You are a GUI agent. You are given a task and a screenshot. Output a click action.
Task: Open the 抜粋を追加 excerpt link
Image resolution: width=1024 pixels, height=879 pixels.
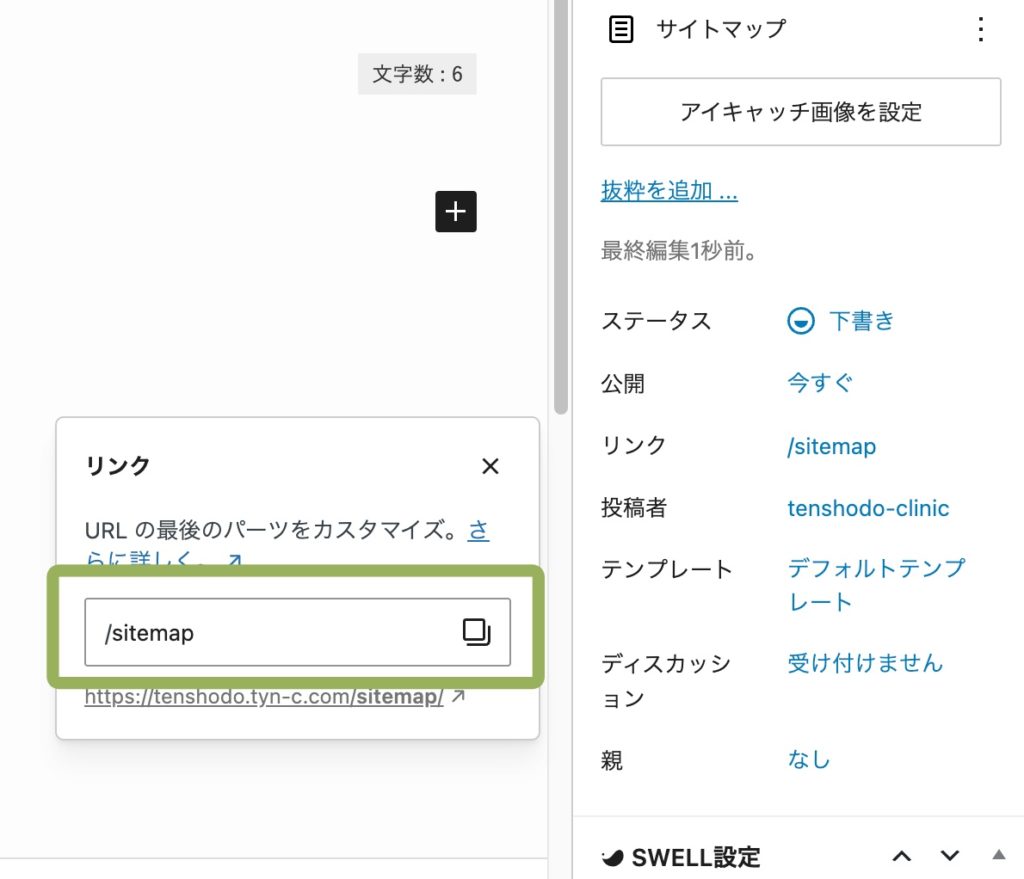tap(668, 191)
